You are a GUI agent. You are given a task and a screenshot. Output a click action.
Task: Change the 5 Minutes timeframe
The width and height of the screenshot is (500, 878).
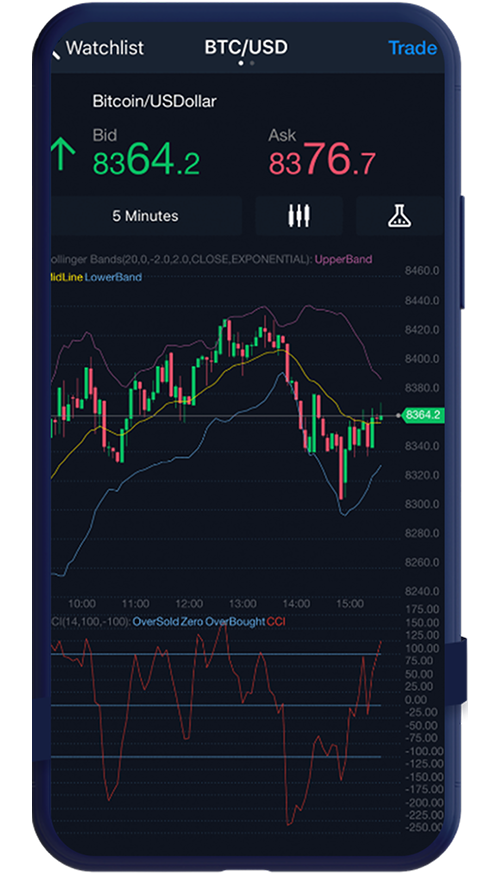[x=146, y=216]
